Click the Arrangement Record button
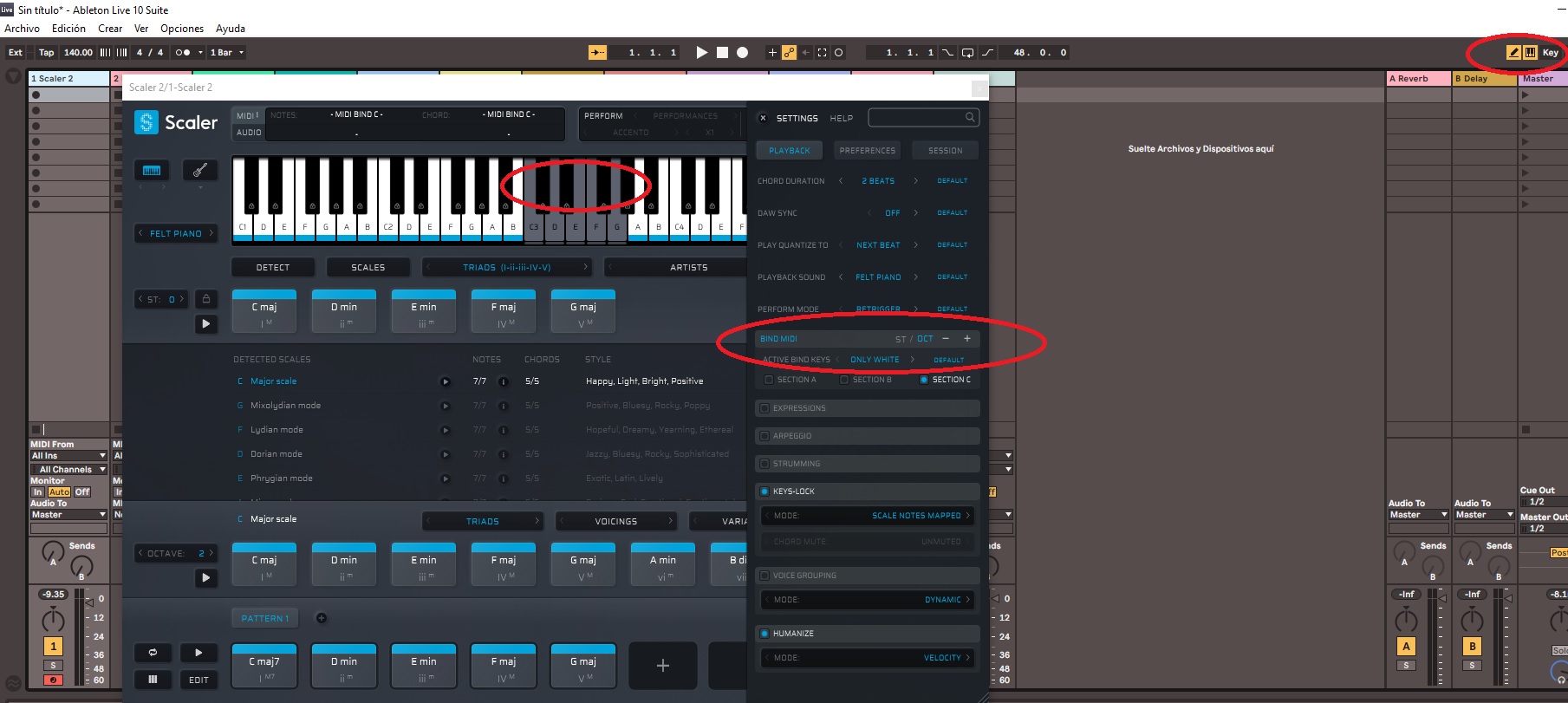The width and height of the screenshot is (1568, 703). [x=742, y=52]
